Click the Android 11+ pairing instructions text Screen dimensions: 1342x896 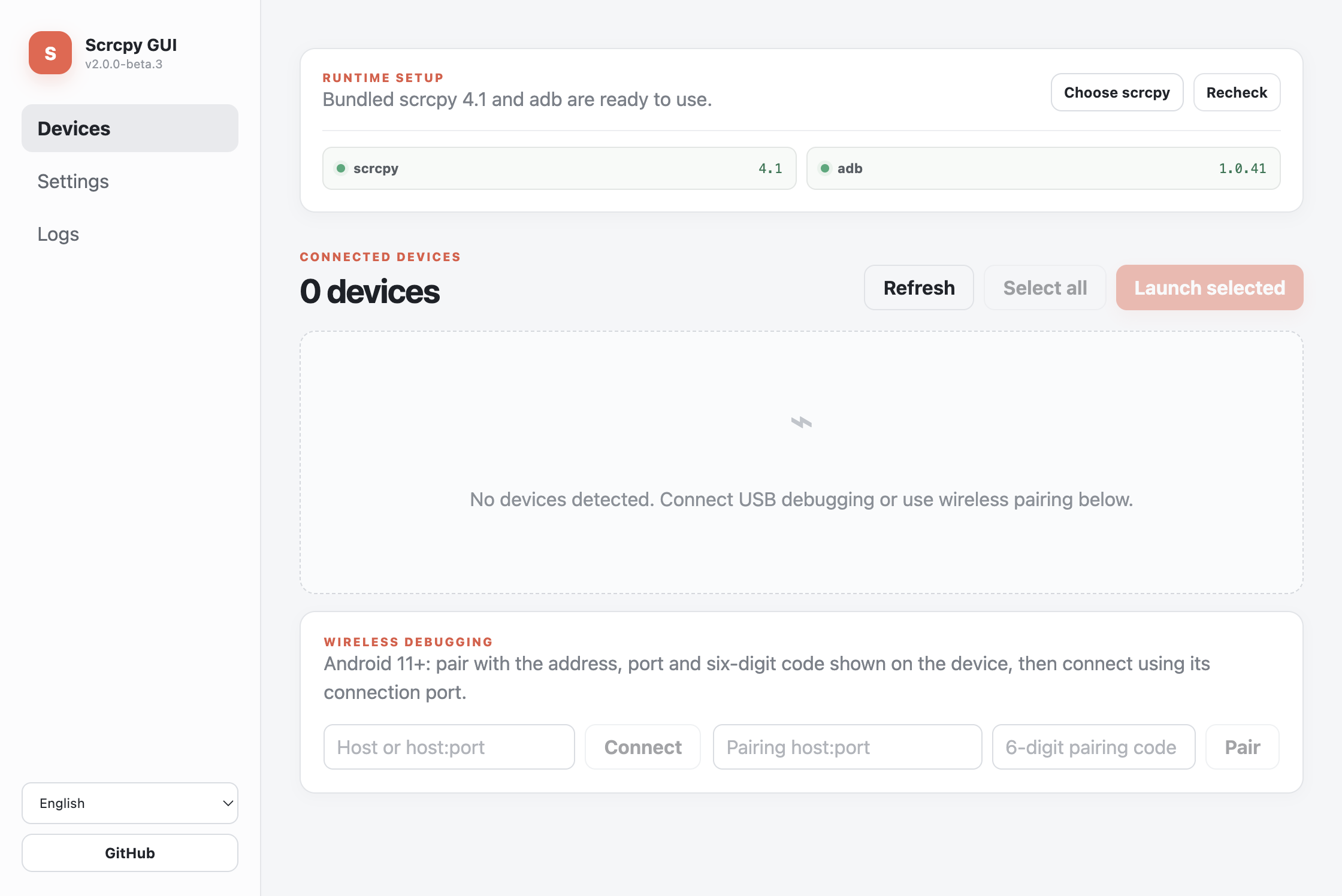click(x=767, y=678)
